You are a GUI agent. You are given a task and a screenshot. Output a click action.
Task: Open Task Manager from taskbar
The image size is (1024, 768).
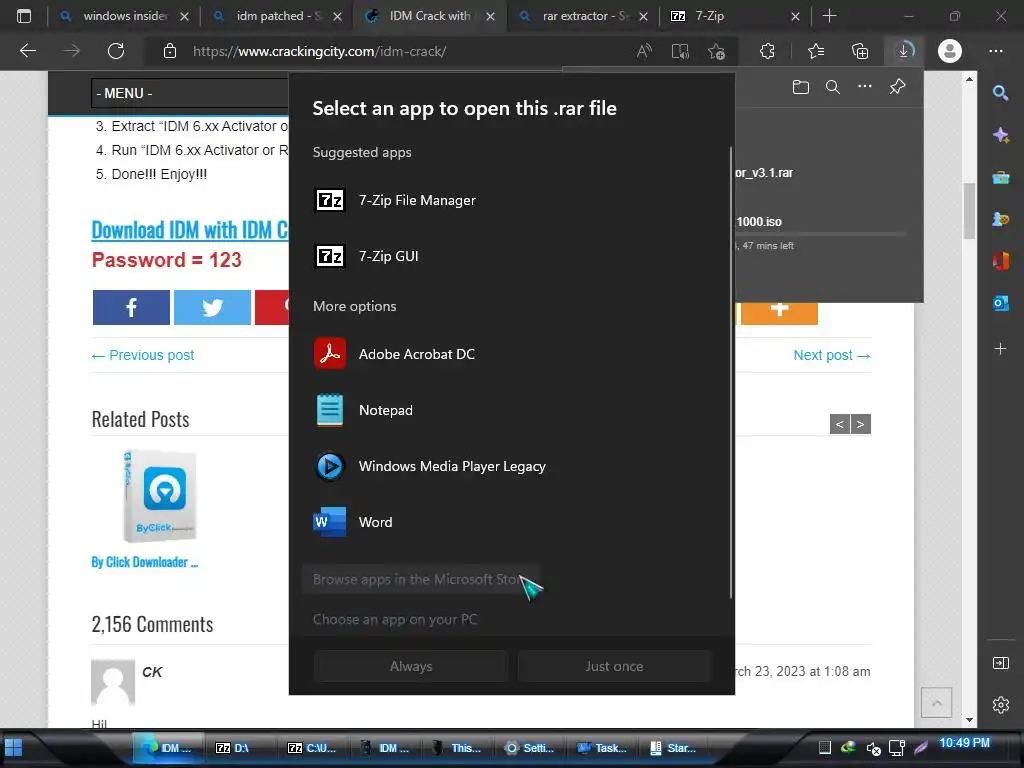coord(601,748)
